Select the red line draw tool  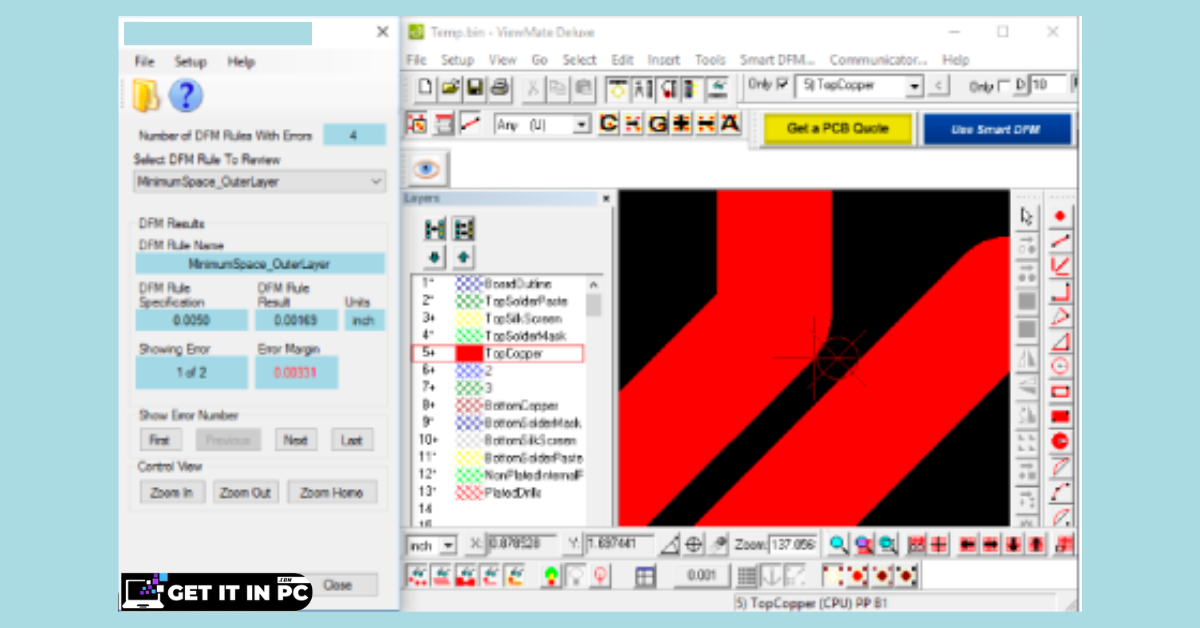coord(1061,241)
